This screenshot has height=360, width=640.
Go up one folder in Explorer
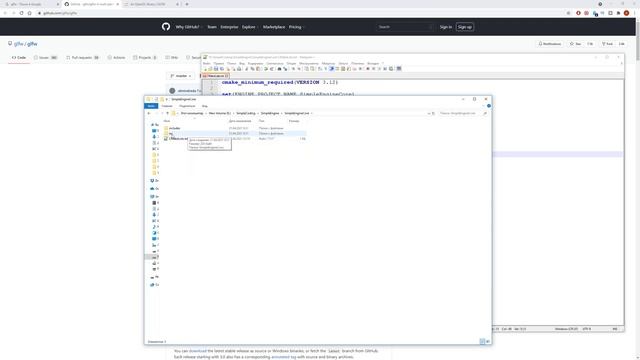point(167,113)
